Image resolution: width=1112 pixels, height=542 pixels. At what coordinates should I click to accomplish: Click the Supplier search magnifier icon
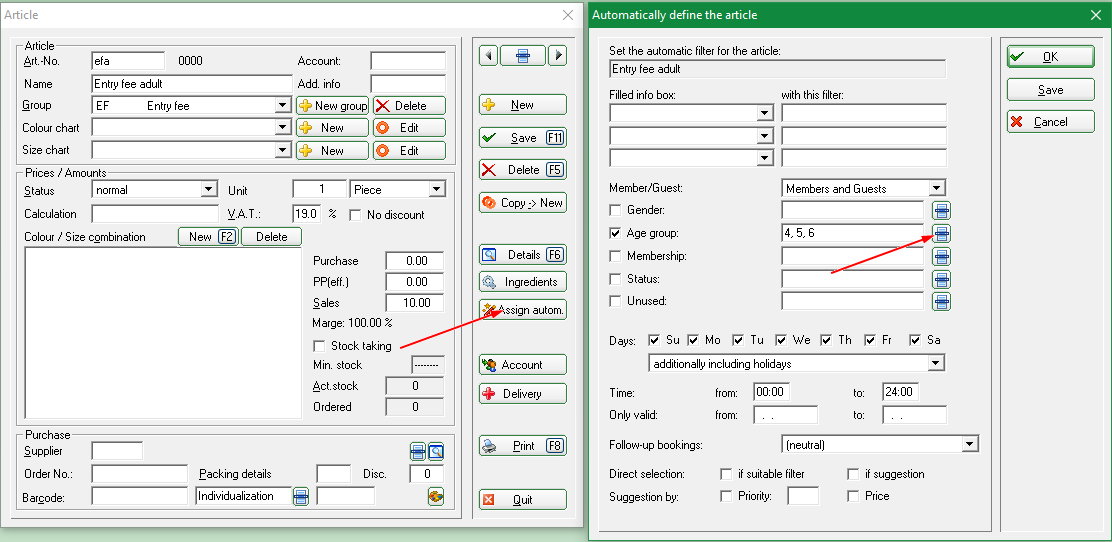tap(436, 451)
